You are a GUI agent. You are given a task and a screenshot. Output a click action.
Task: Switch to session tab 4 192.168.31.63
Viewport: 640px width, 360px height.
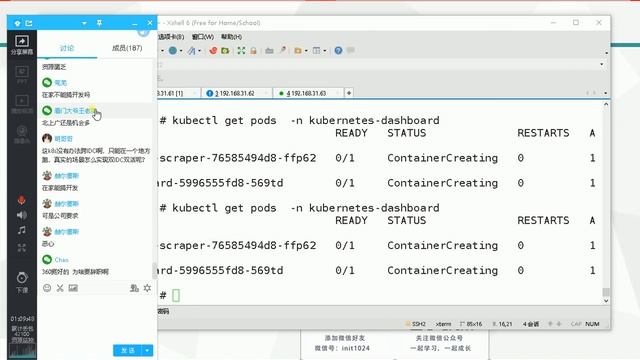pos(307,93)
